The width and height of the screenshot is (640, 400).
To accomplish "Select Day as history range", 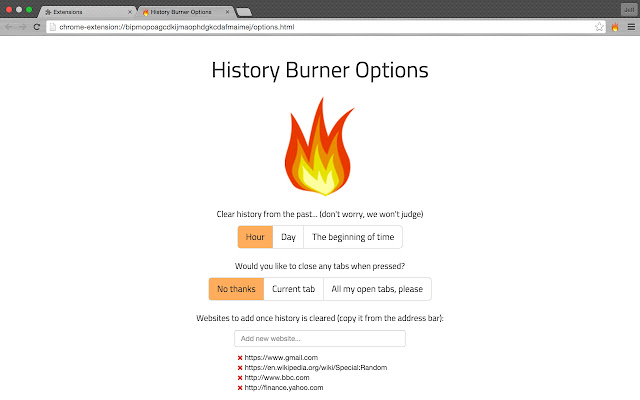I will 288,237.
